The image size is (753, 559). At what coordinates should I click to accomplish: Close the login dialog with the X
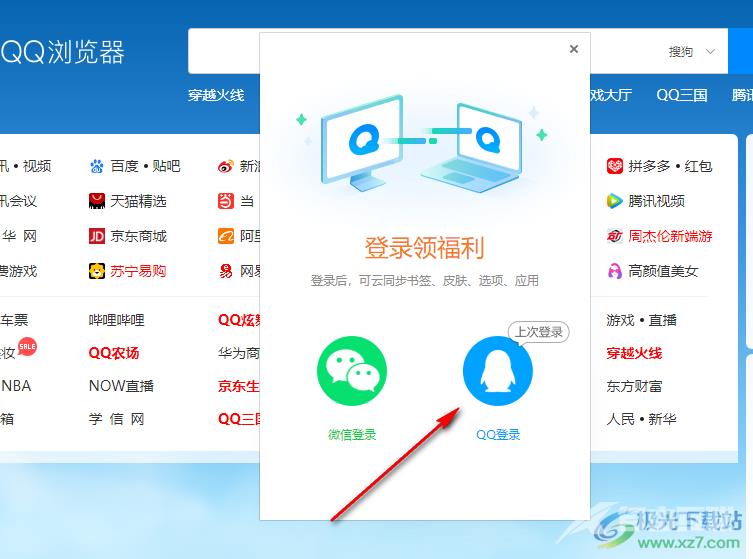point(573,49)
